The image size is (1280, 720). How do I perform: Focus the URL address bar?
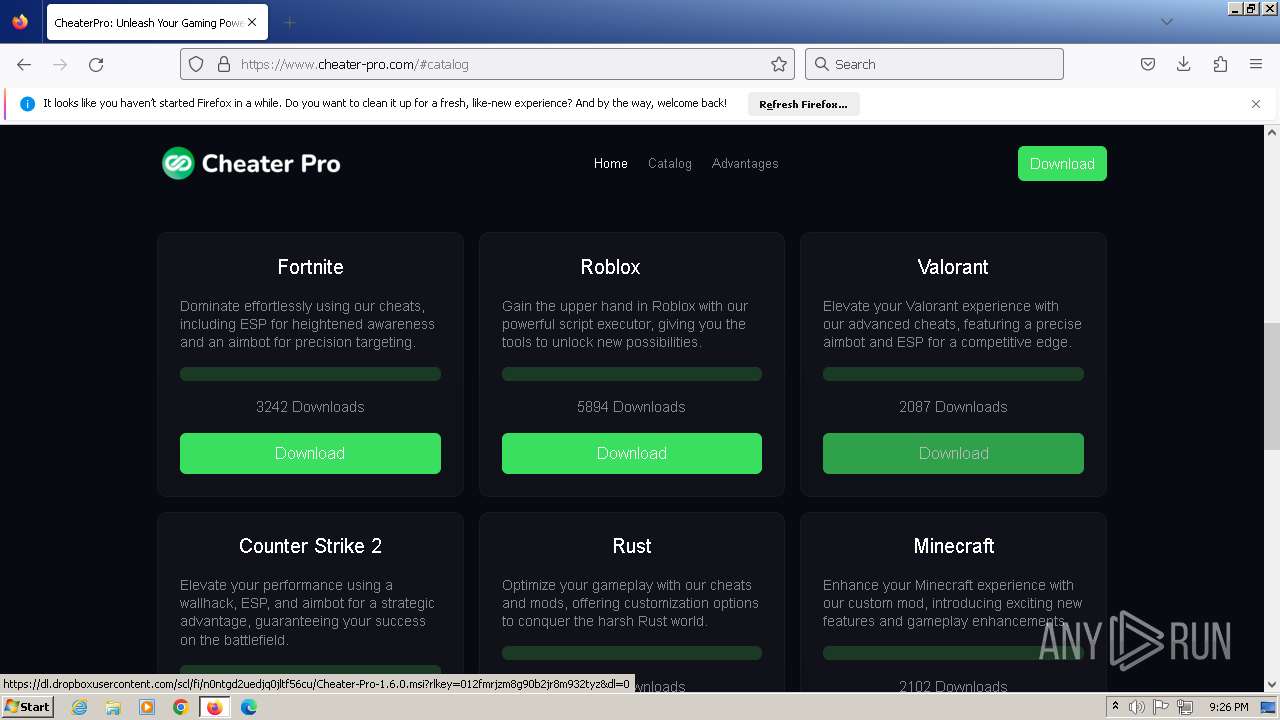point(487,64)
